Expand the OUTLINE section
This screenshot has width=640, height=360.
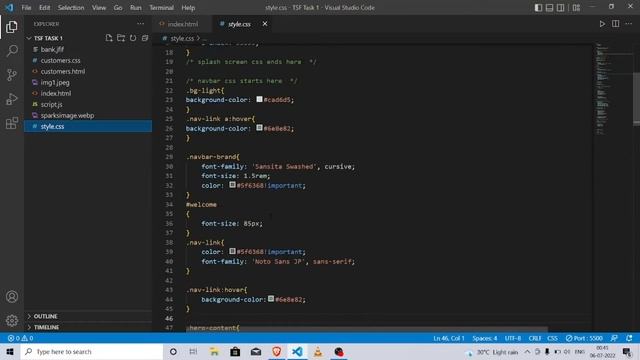(45, 316)
